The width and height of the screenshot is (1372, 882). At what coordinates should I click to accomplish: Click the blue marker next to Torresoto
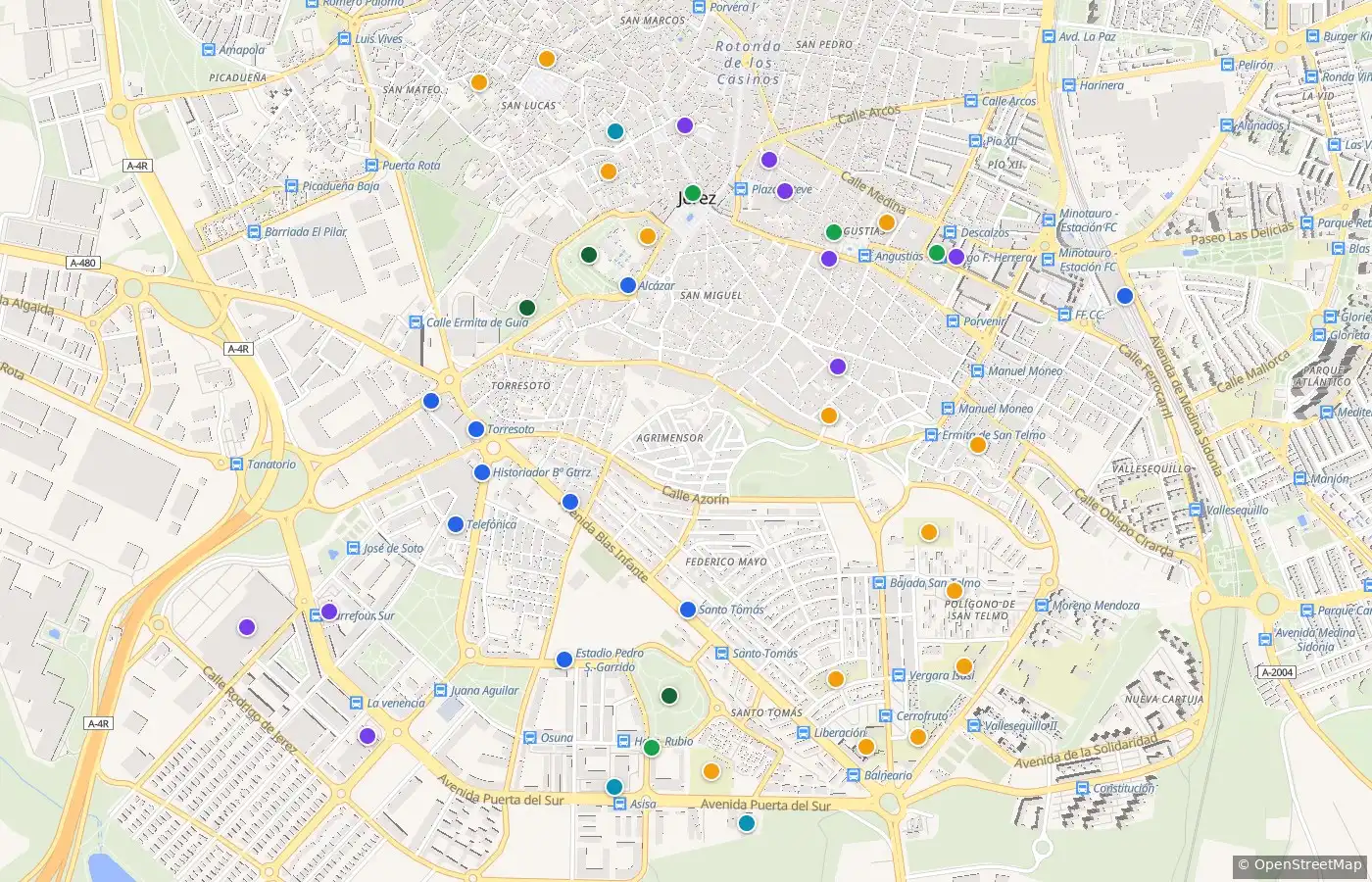475,428
